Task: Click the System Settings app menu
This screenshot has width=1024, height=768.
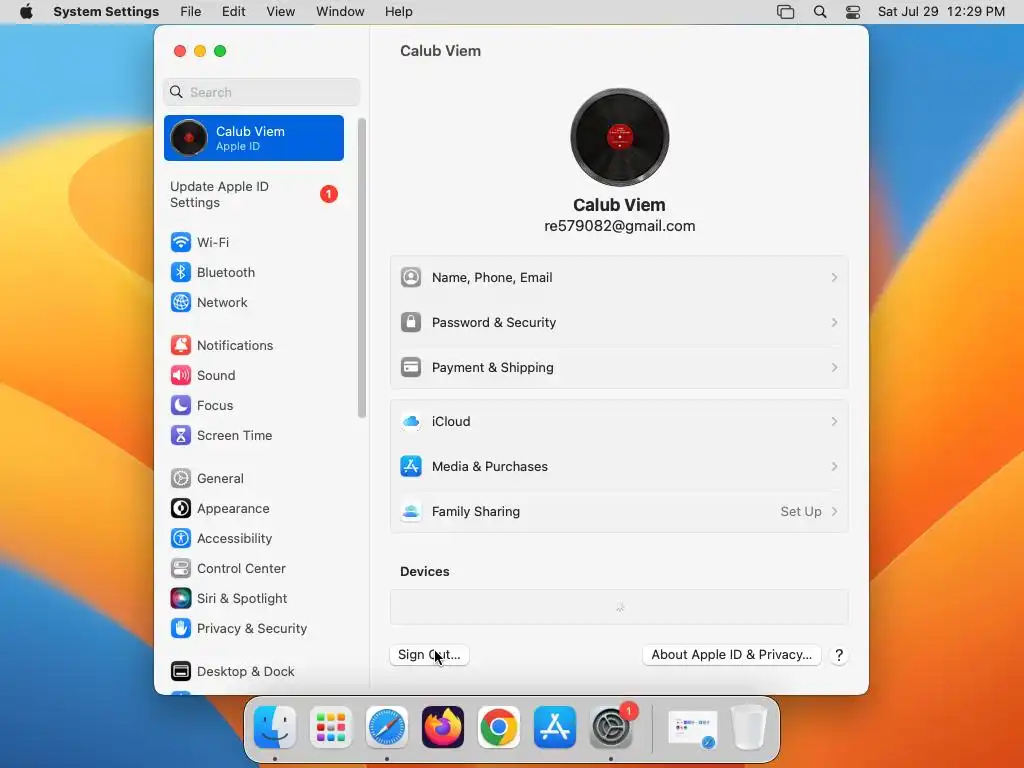Action: pos(106,12)
